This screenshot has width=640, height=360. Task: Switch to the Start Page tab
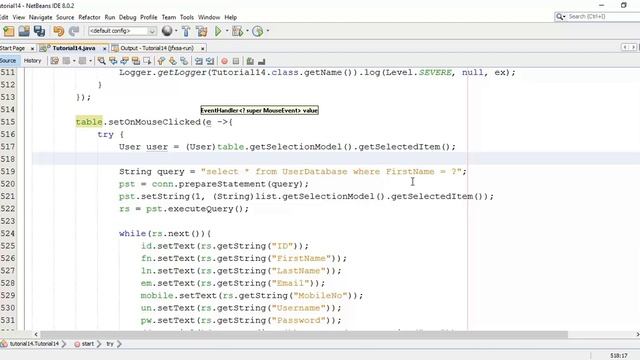[x=12, y=48]
